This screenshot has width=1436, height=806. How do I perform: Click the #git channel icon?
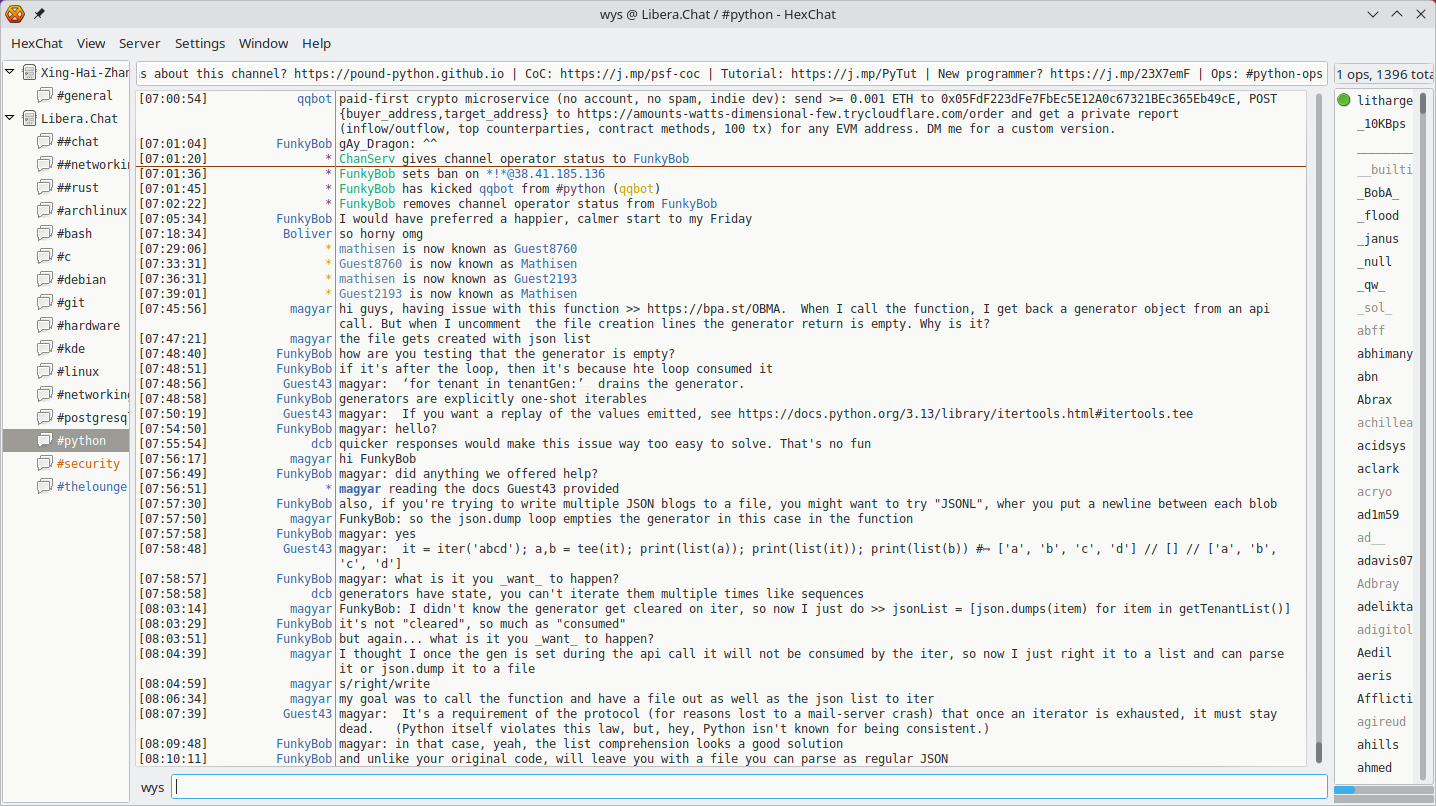pyautogui.click(x=45, y=302)
